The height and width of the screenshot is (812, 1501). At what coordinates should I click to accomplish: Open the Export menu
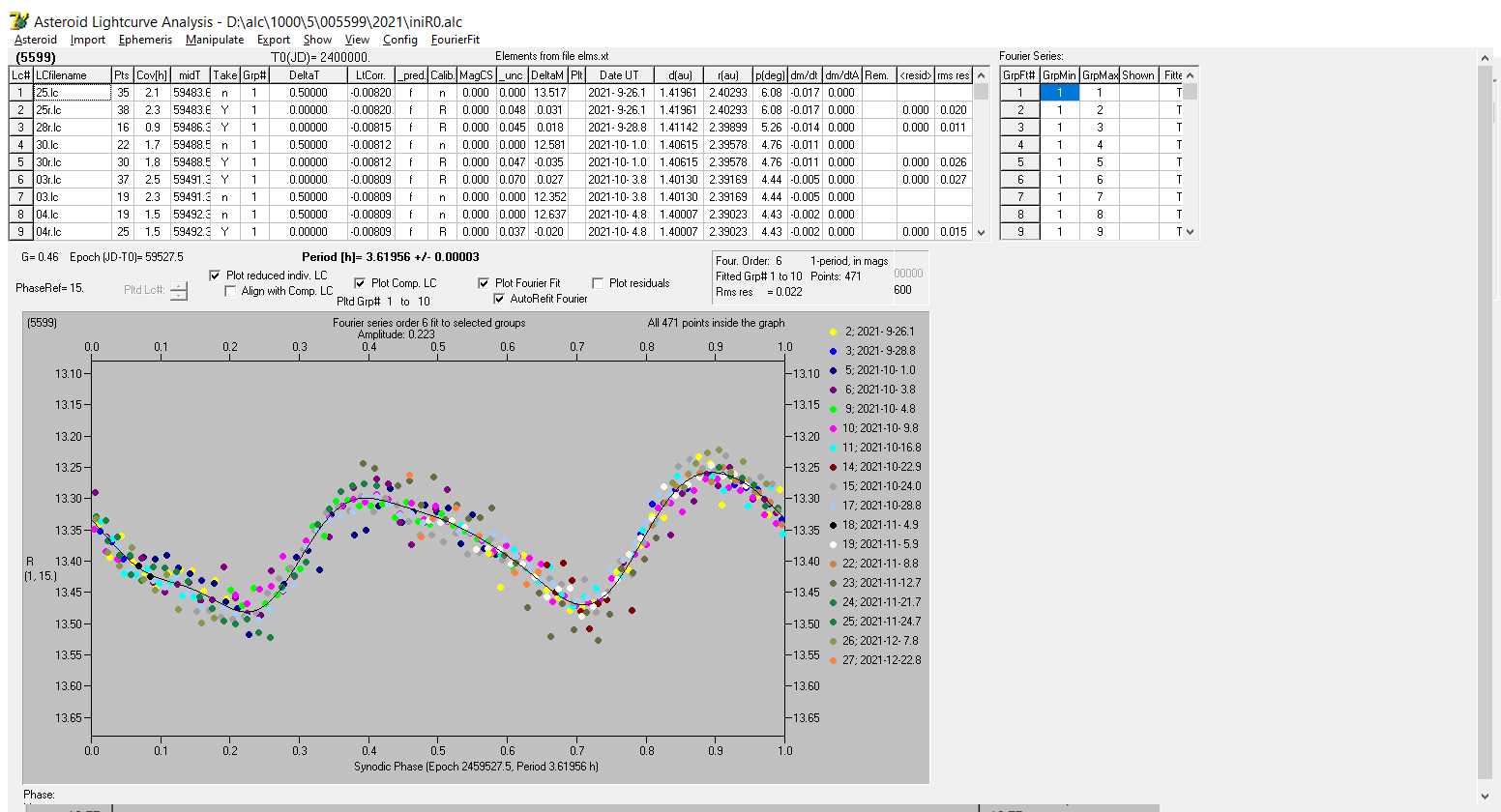pyautogui.click(x=274, y=40)
